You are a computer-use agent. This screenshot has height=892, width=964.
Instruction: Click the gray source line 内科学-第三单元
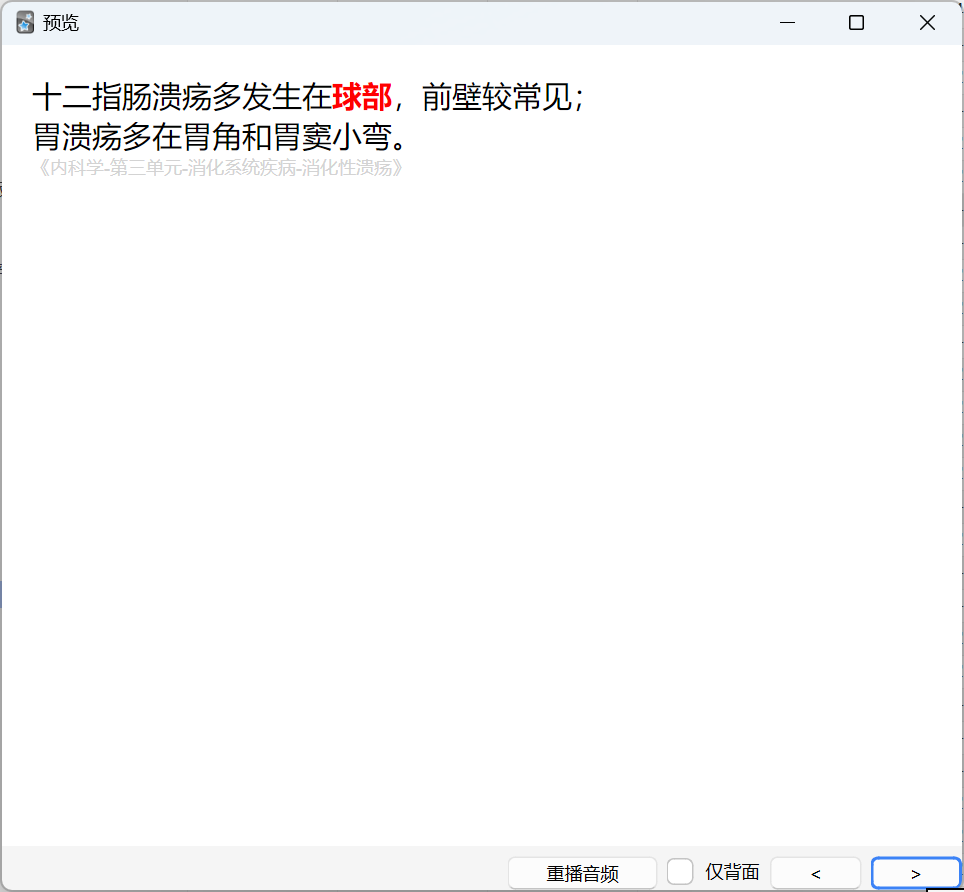219,167
